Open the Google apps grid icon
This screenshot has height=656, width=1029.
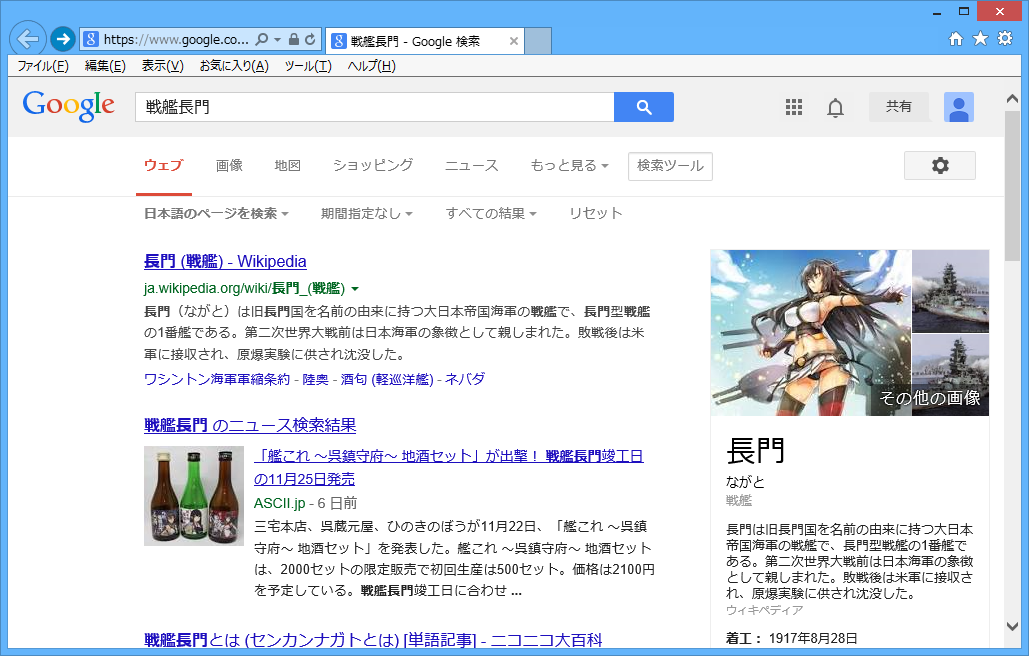click(x=794, y=107)
